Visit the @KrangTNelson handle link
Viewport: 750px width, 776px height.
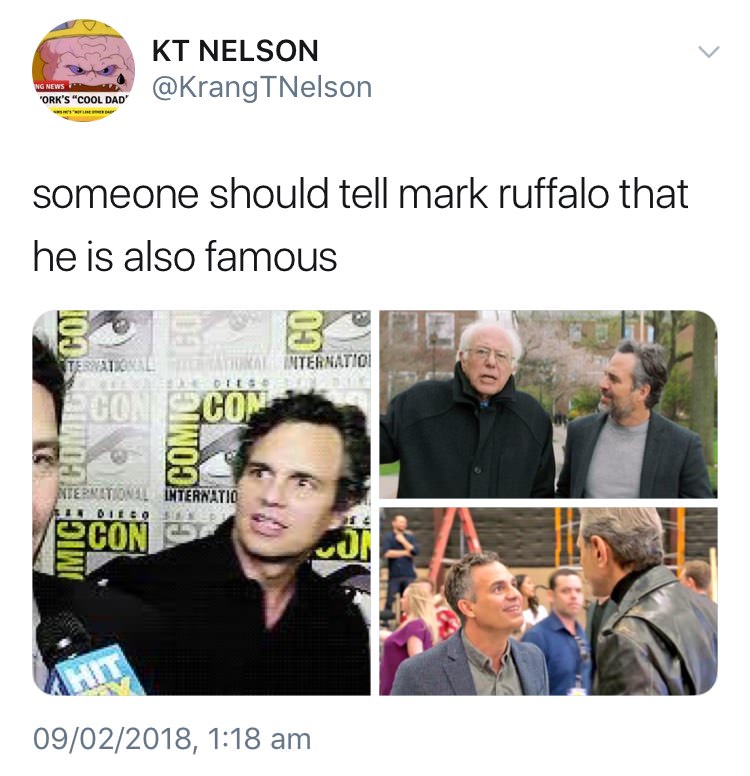click(262, 87)
